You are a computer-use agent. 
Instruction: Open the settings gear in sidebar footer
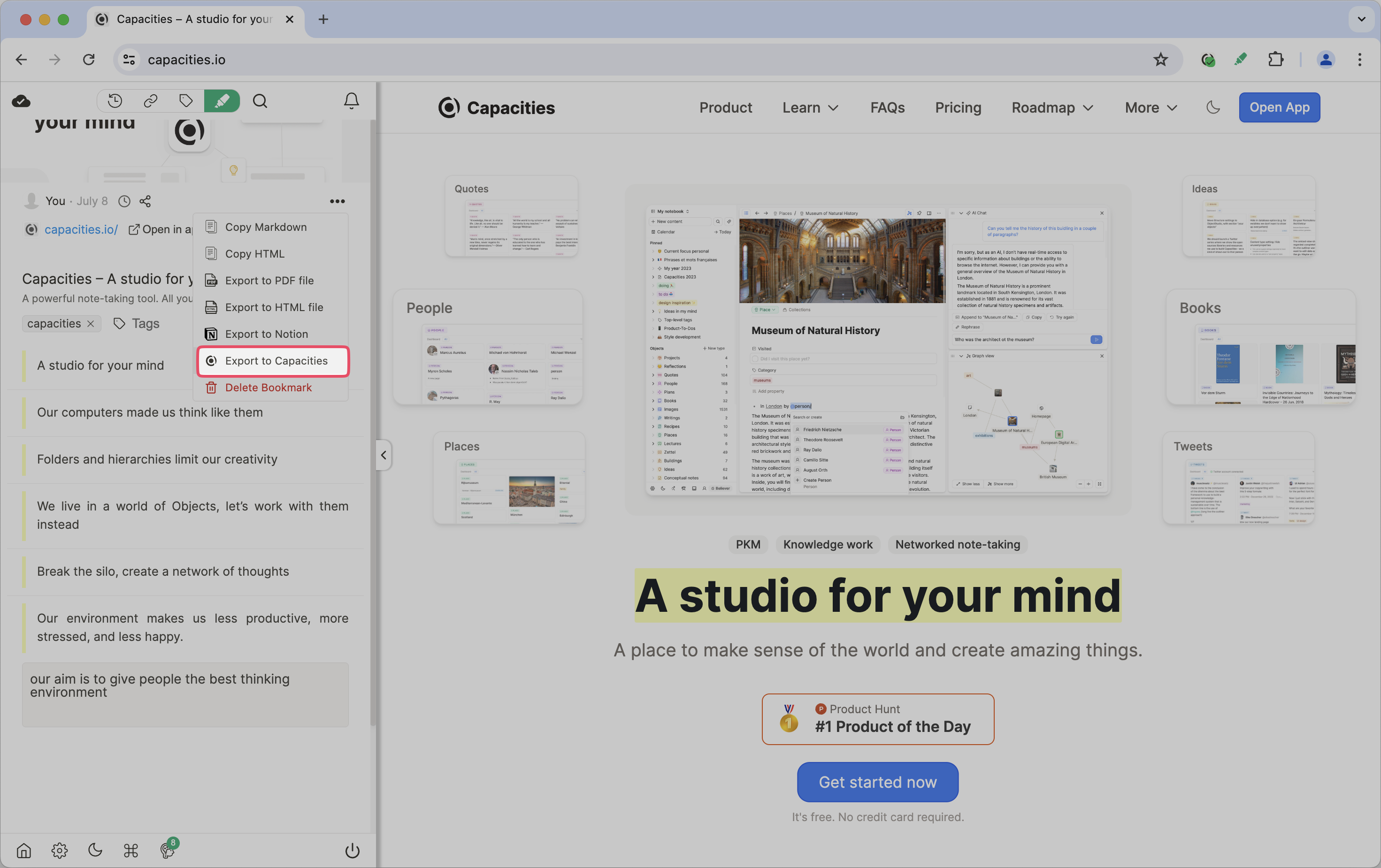pyautogui.click(x=59, y=850)
